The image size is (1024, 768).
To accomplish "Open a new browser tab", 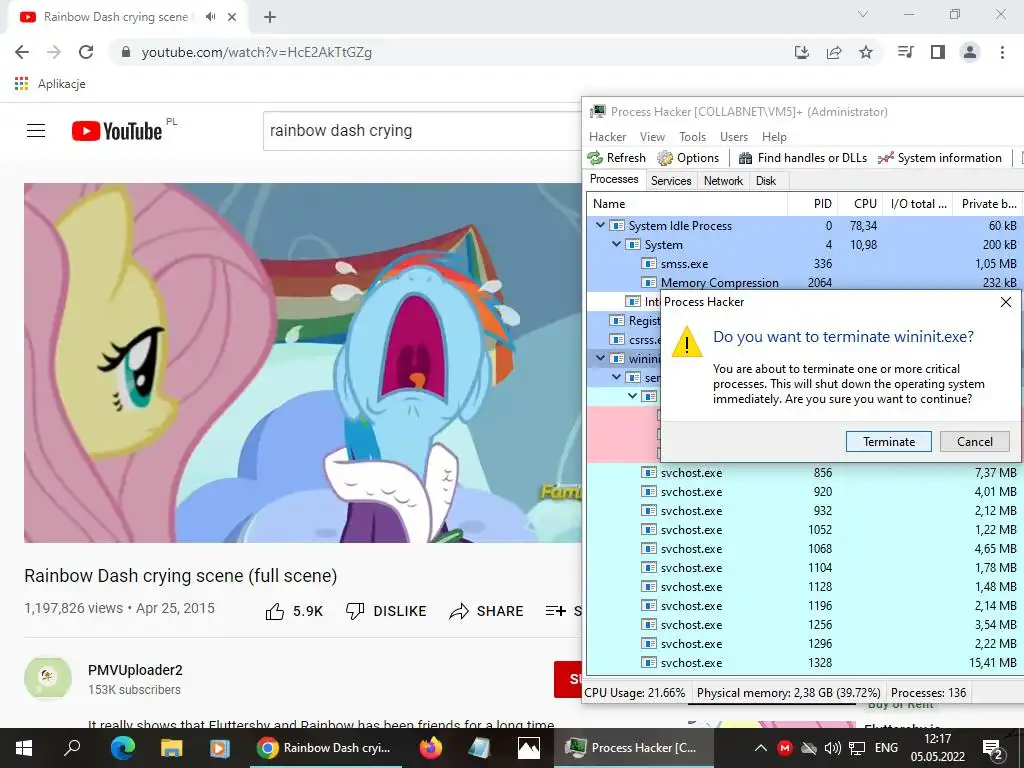I will coord(270,17).
